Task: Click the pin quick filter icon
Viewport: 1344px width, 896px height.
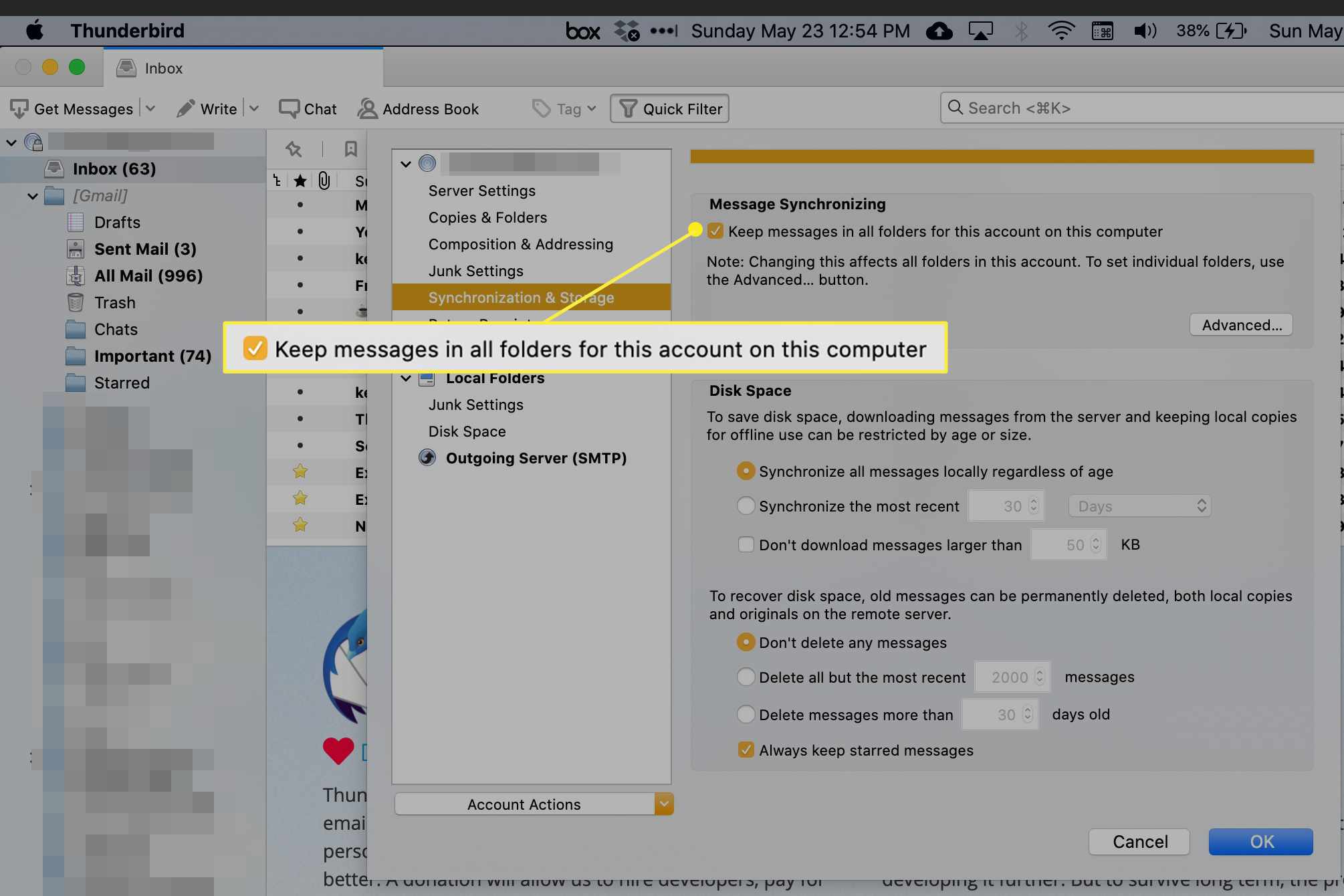Action: [294, 148]
